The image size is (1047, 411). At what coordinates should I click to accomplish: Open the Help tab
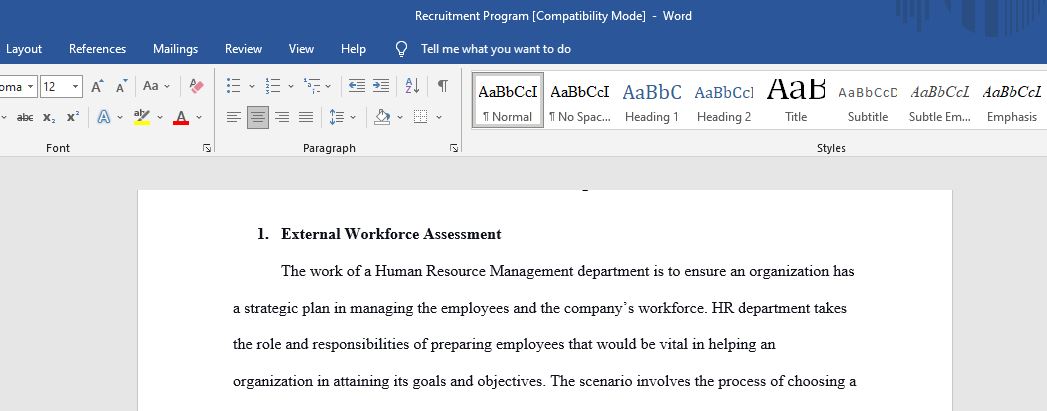pos(353,49)
